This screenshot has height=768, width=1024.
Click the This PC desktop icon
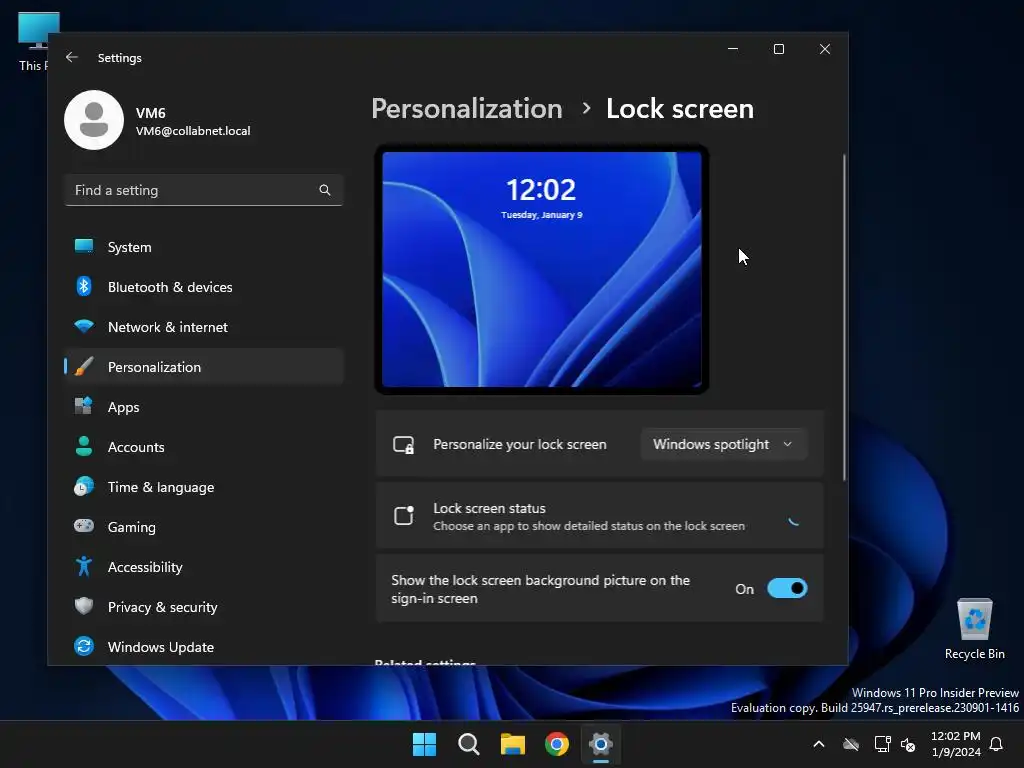point(32,41)
